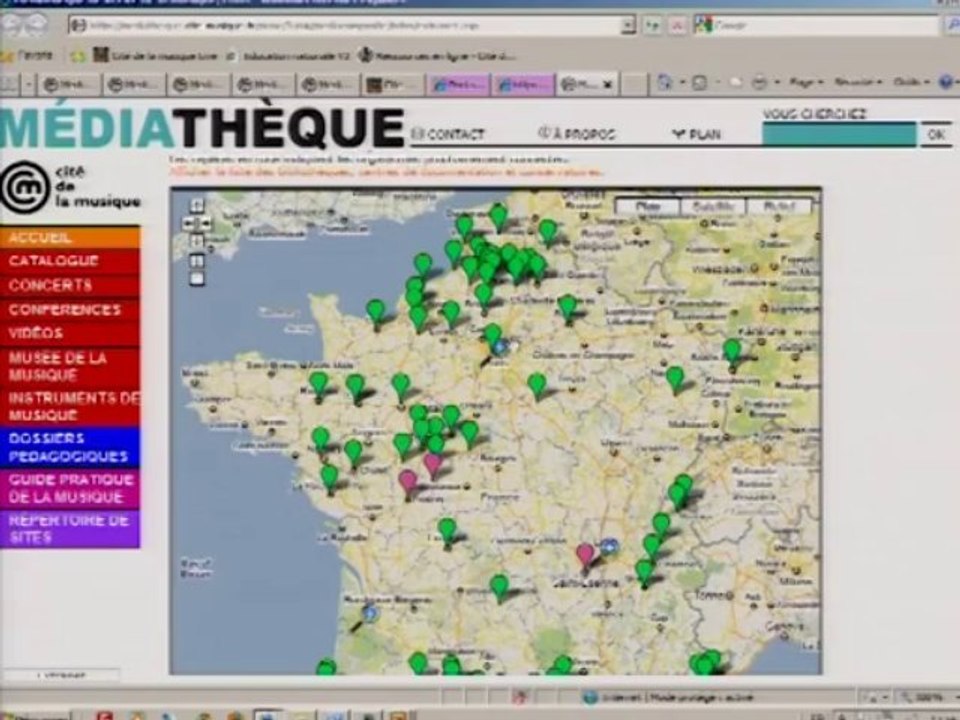Viewport: 960px width, 720px height.
Task: Open the CONFERENCES section
Action: tap(70, 310)
